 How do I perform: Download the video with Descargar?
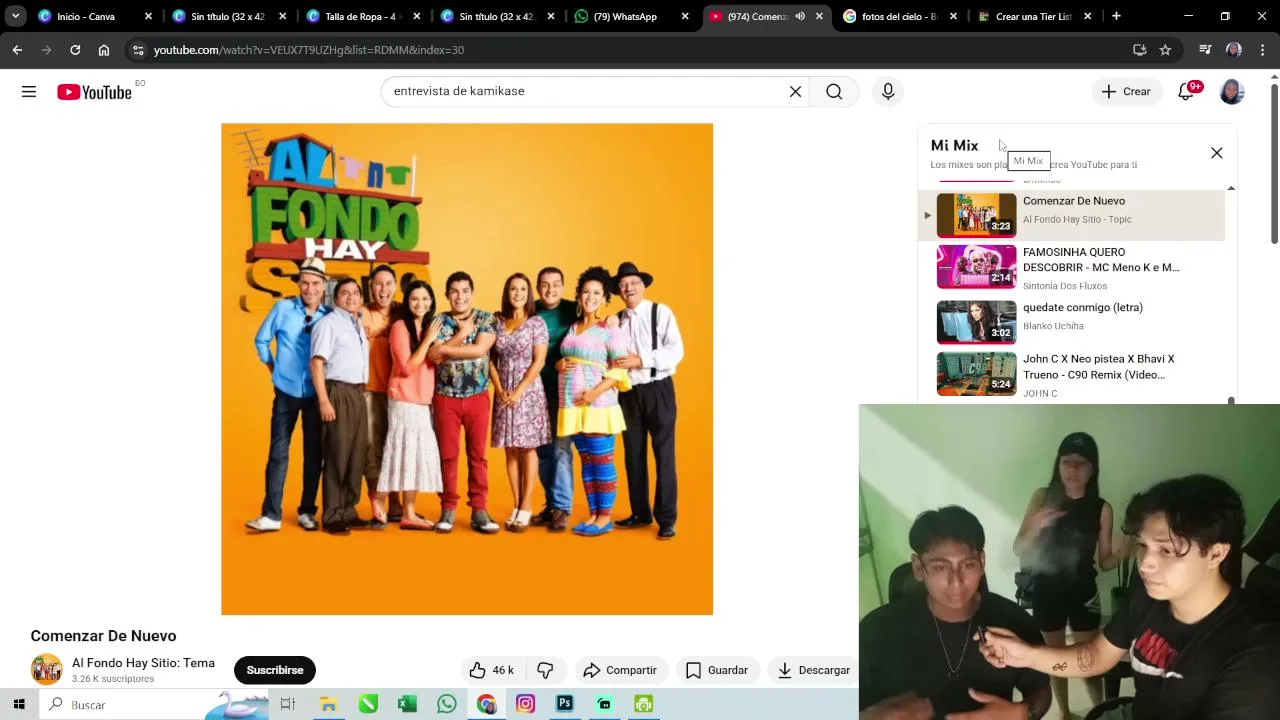coord(813,670)
